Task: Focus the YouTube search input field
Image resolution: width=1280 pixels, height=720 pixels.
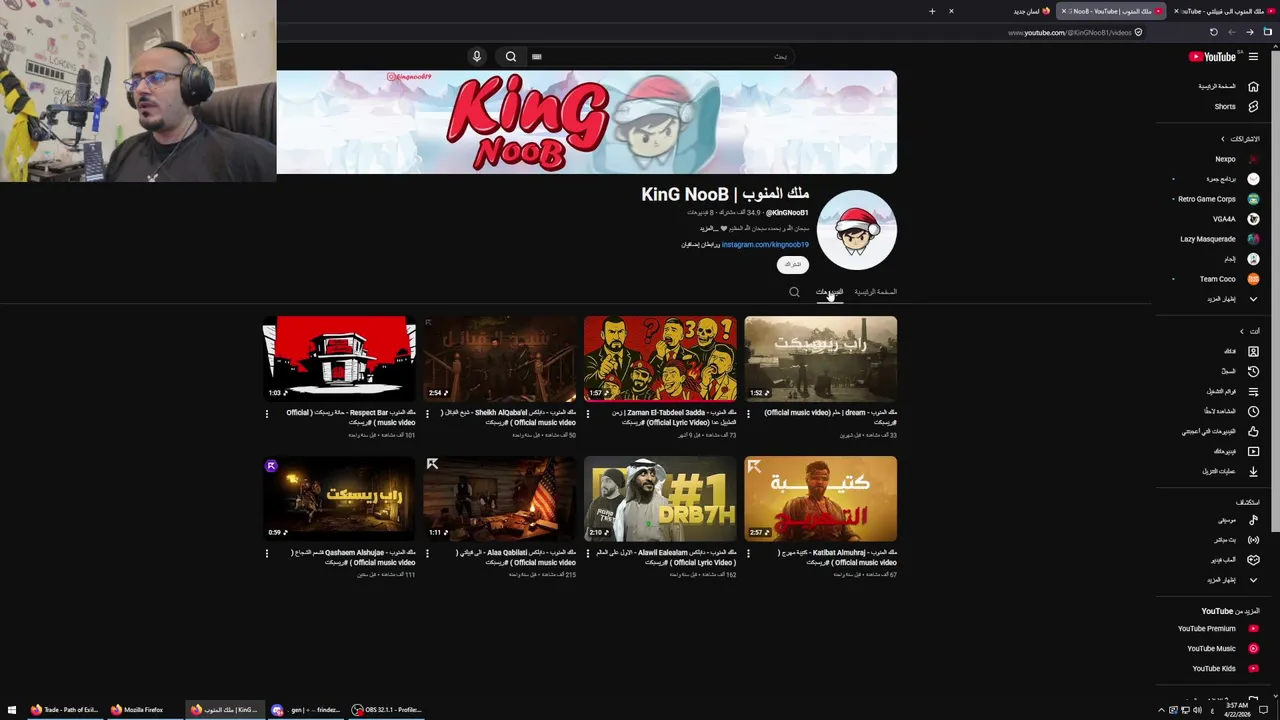Action: [x=660, y=57]
